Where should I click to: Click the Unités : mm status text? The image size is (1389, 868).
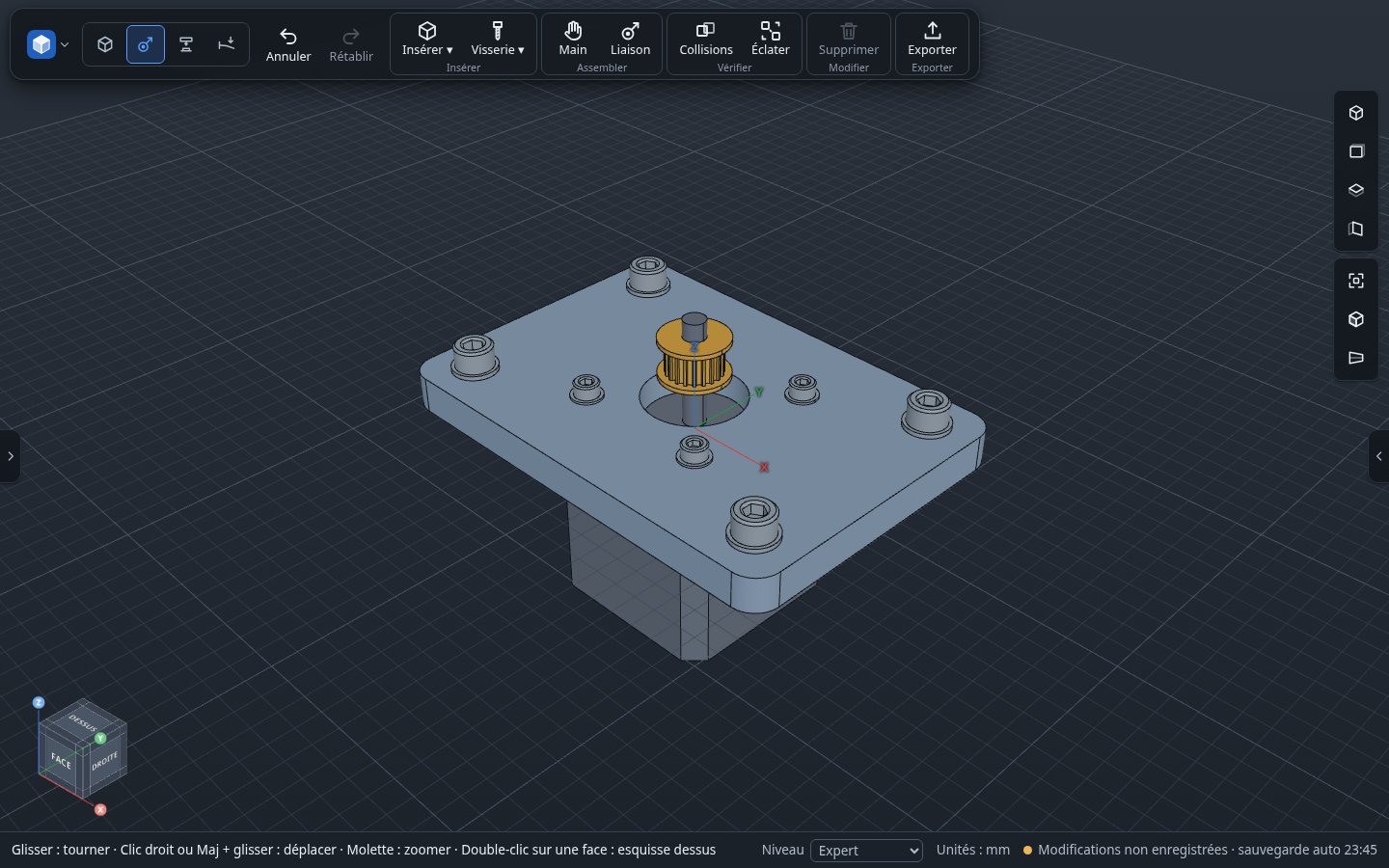(972, 850)
